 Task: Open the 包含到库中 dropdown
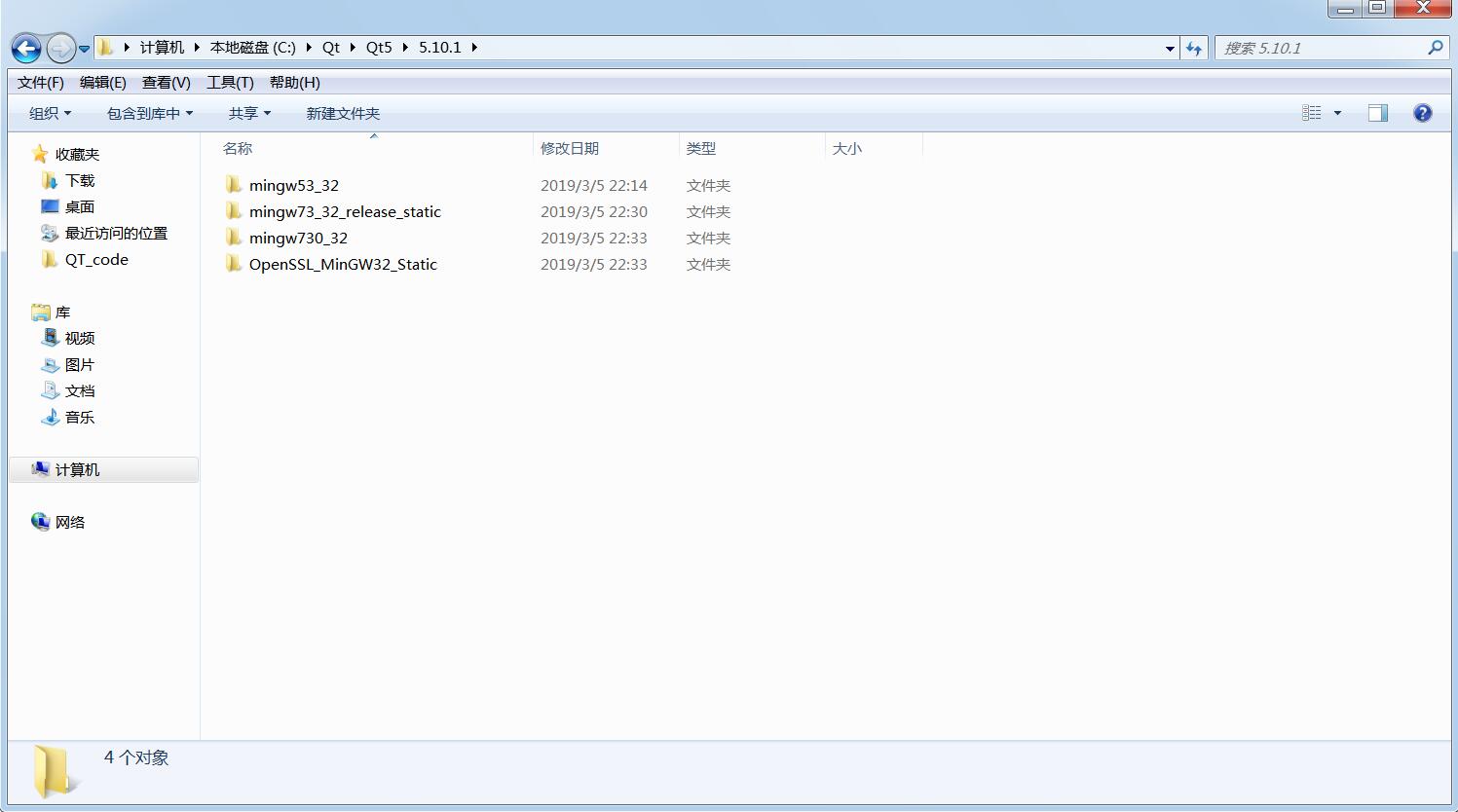click(x=150, y=114)
